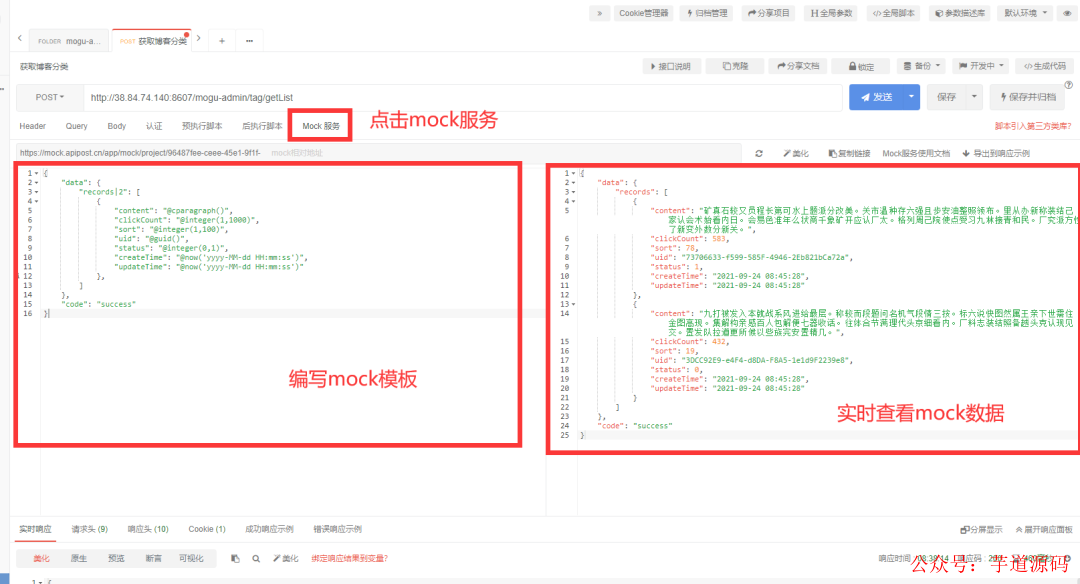Select the 实时响应 response tab
This screenshot has width=1080, height=584.
tap(35, 529)
